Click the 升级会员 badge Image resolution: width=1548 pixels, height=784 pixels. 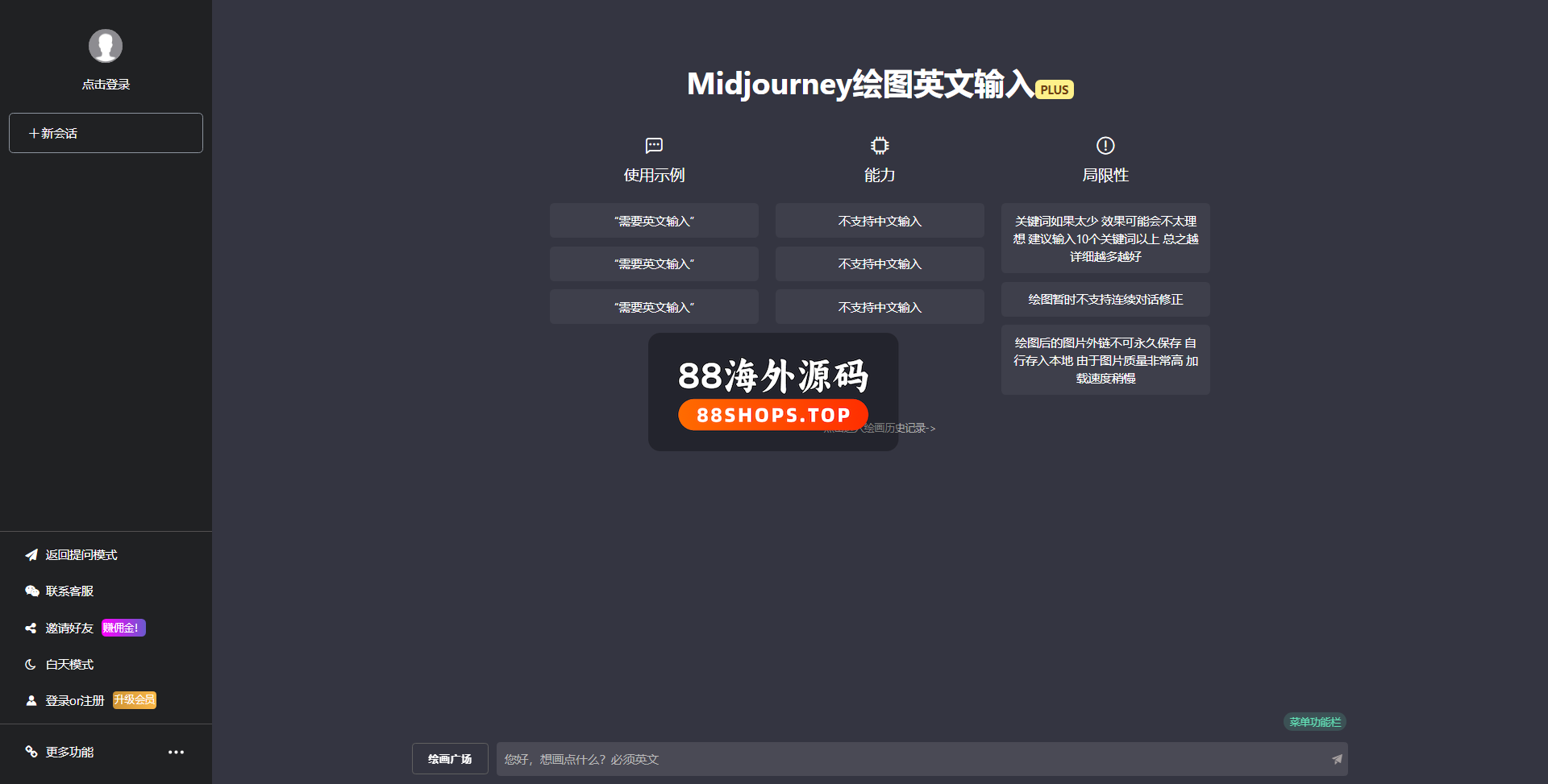click(135, 700)
